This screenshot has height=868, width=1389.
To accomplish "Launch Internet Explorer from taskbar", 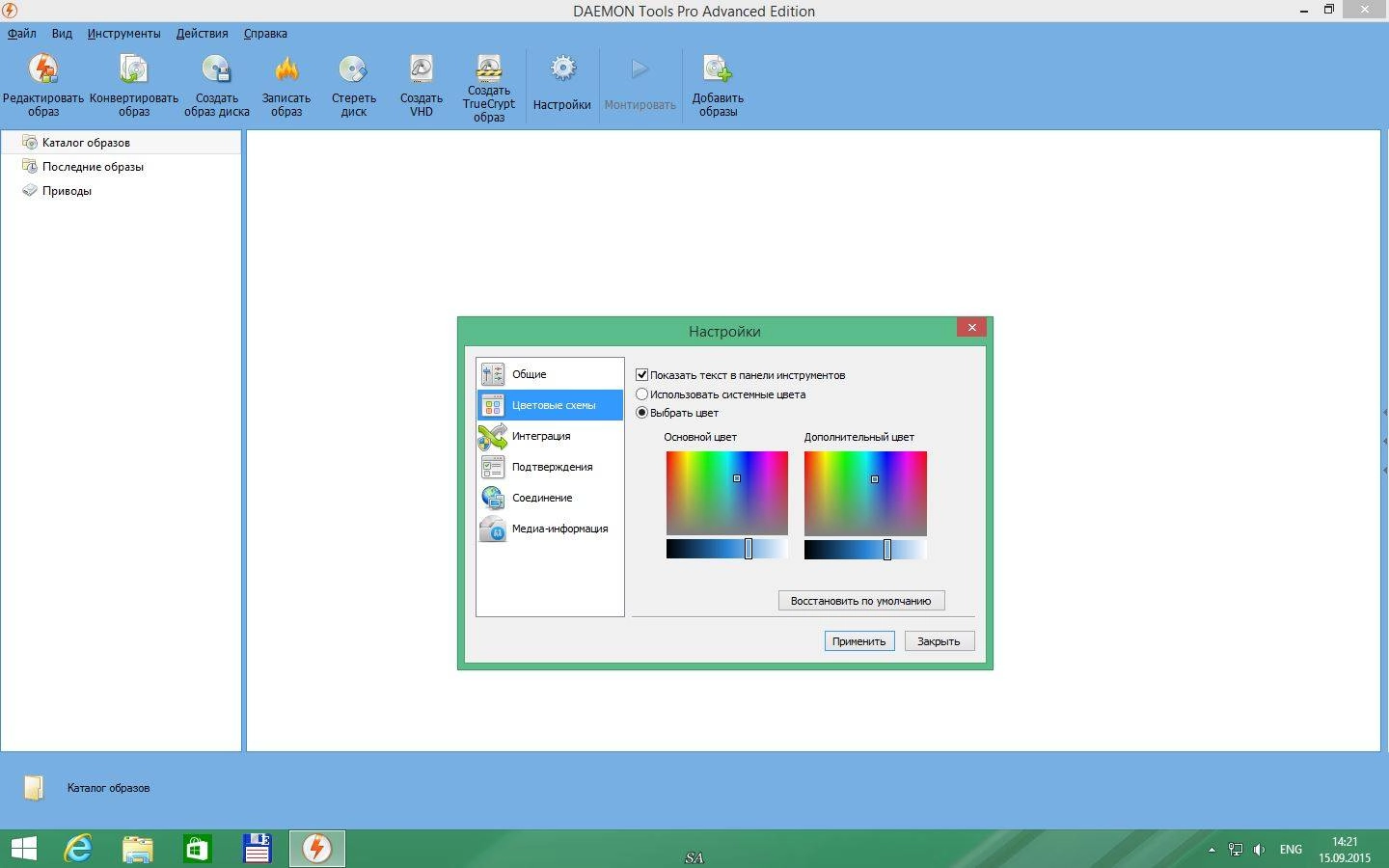I will coord(78,849).
